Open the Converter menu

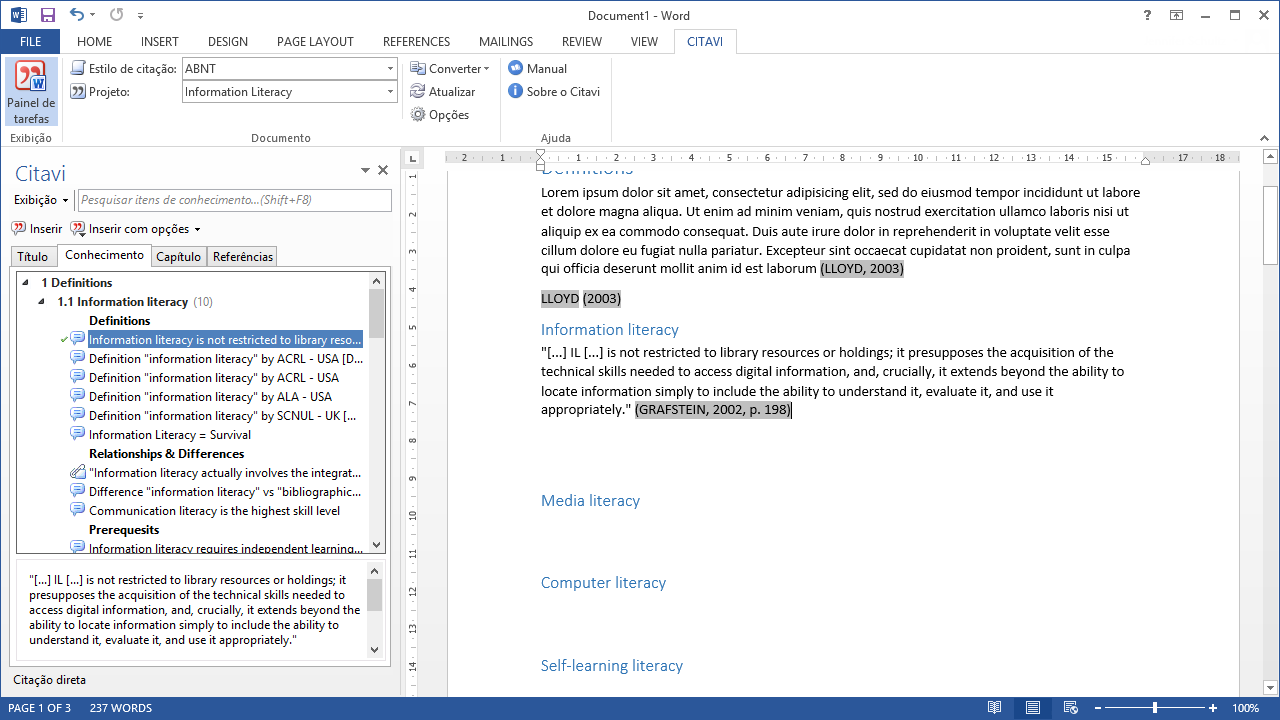click(450, 69)
